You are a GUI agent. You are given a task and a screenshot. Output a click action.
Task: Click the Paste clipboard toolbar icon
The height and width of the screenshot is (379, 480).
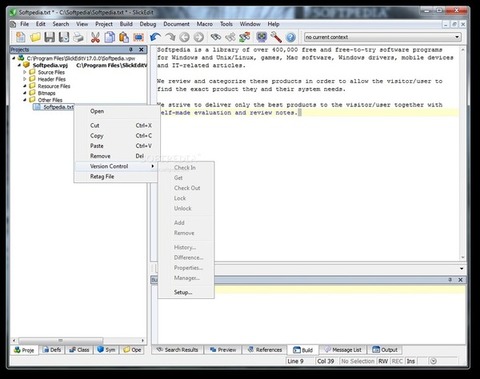pyautogui.click(x=124, y=37)
